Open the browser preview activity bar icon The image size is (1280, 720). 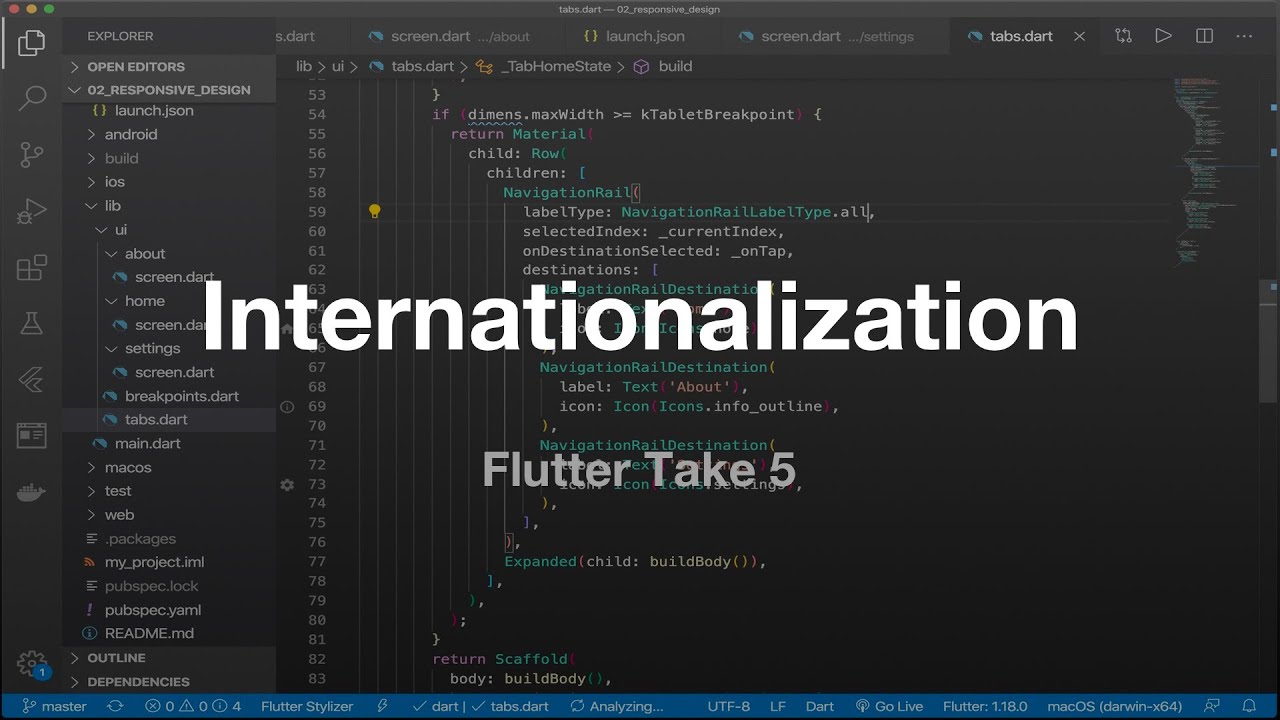pyautogui.click(x=31, y=436)
